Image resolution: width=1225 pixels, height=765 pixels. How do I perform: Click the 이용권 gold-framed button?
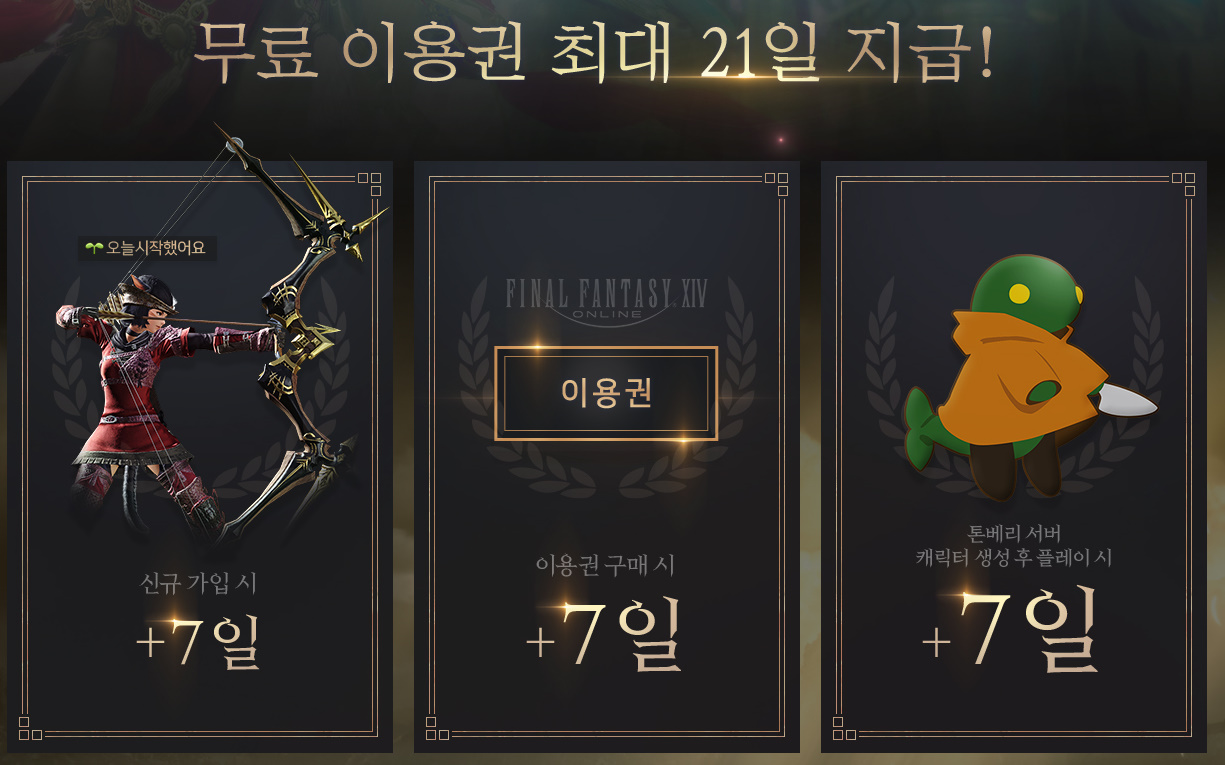(x=606, y=393)
